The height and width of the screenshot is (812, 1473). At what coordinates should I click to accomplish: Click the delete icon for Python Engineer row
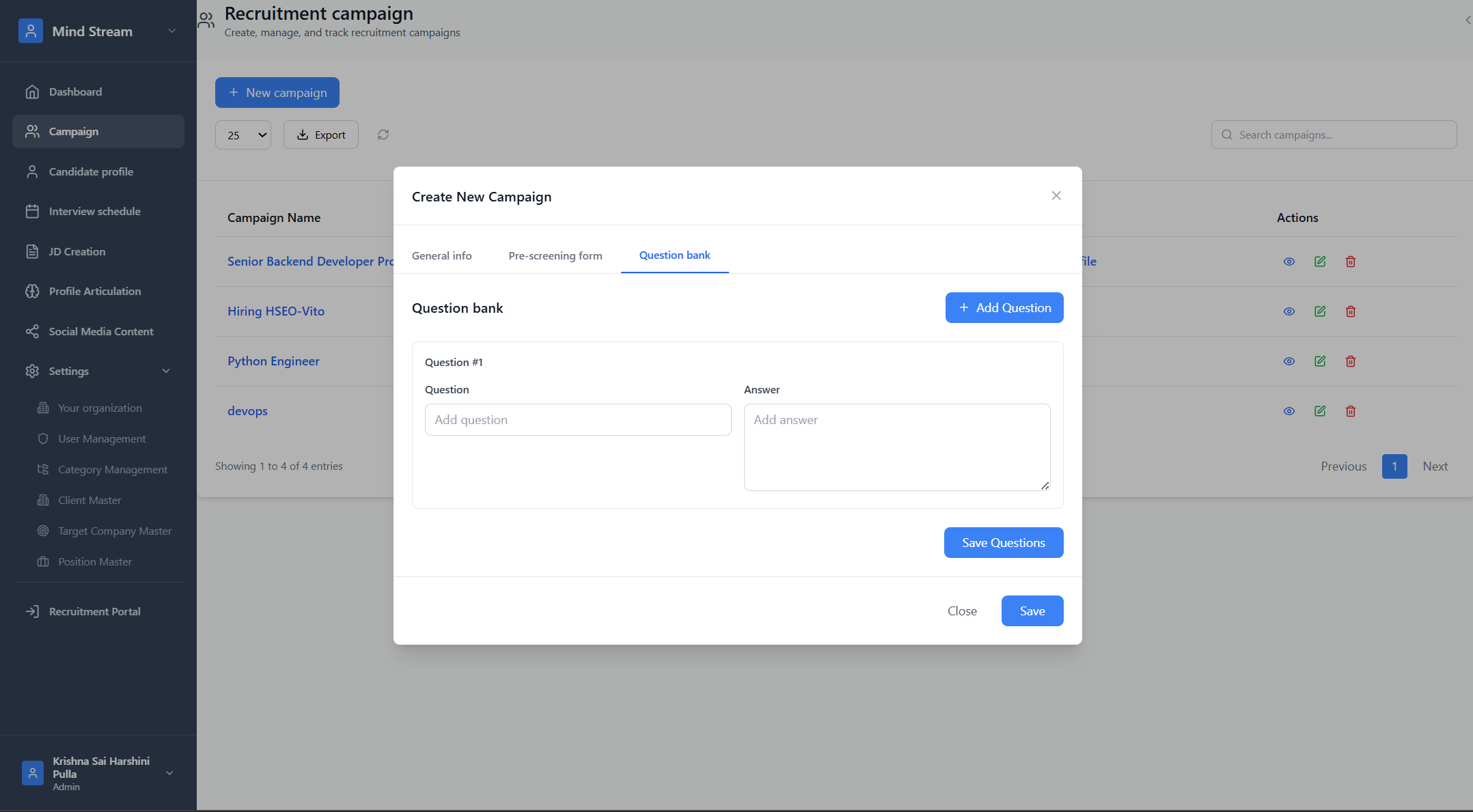tap(1350, 361)
